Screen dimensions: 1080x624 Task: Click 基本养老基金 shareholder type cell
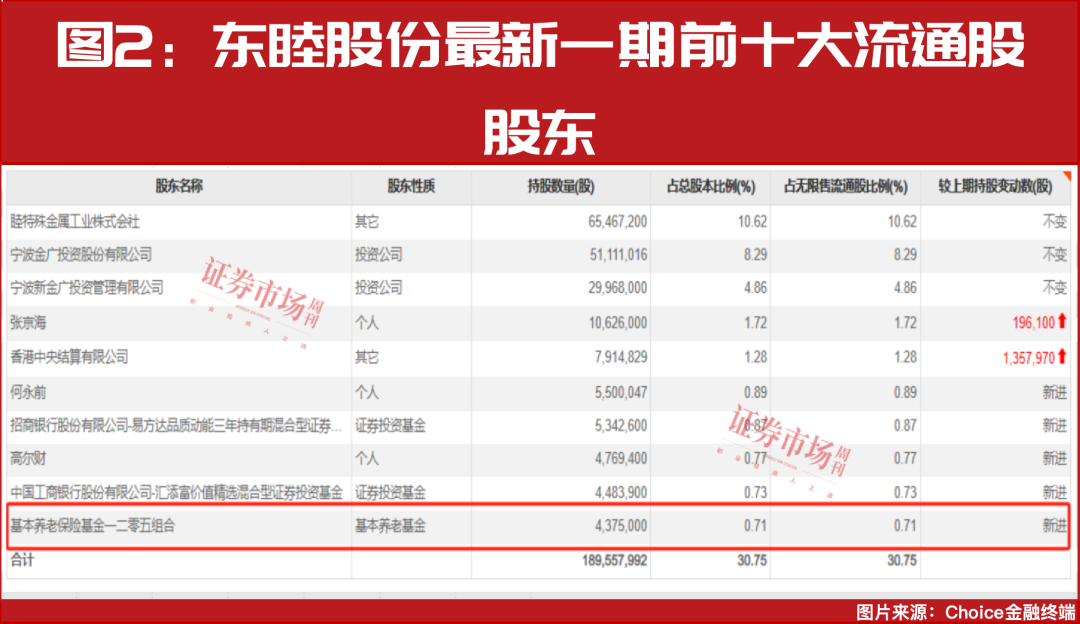tap(390, 526)
